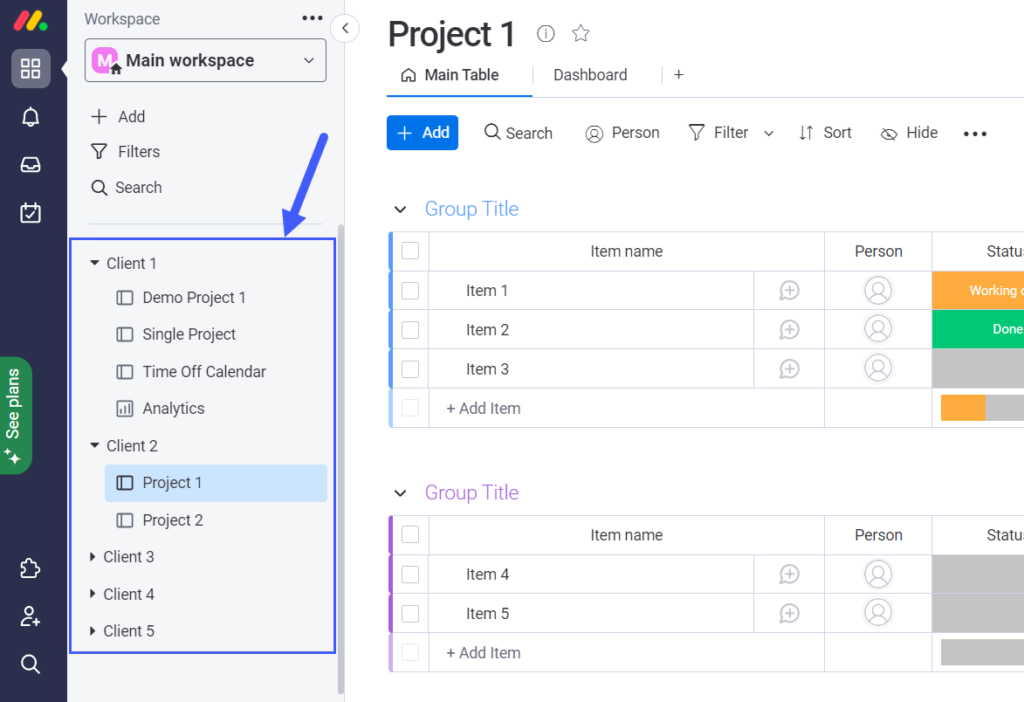Open the invite members icon
Viewport: 1024px width, 702px height.
(x=31, y=616)
